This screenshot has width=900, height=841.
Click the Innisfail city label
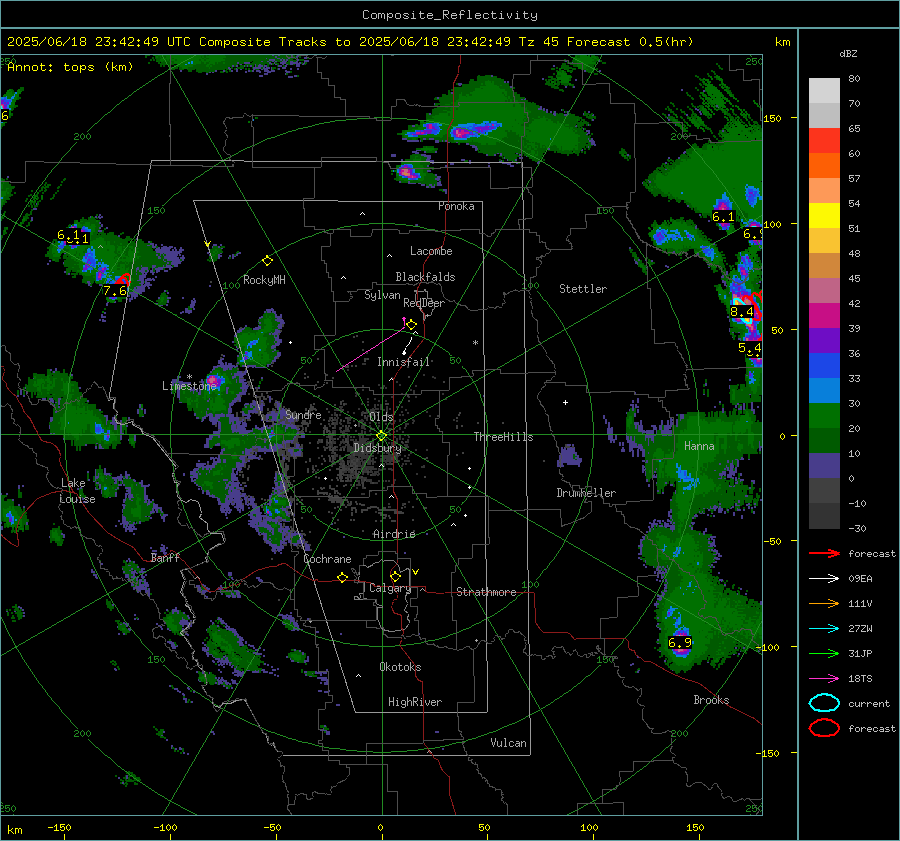point(404,362)
